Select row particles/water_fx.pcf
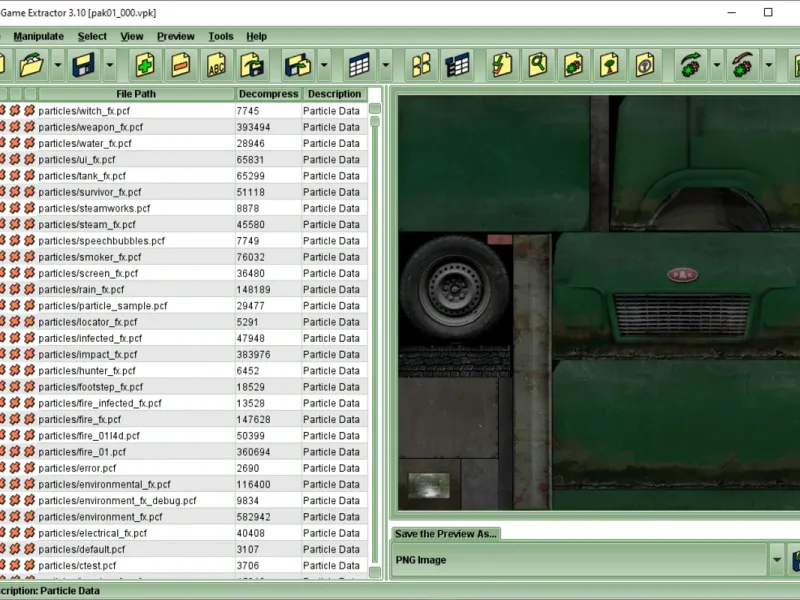Viewport: 800px width, 600px height. click(183, 143)
